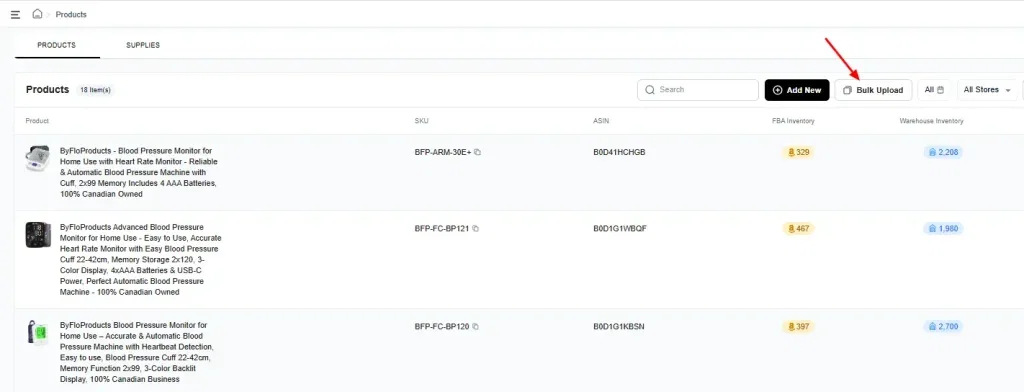Image resolution: width=1024 pixels, height=392 pixels.
Task: Click the ASIN column header
Action: tap(601, 121)
